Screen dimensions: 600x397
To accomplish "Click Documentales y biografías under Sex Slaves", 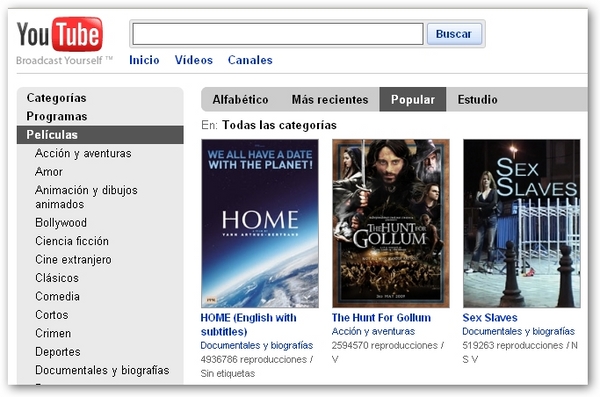I will point(518,331).
